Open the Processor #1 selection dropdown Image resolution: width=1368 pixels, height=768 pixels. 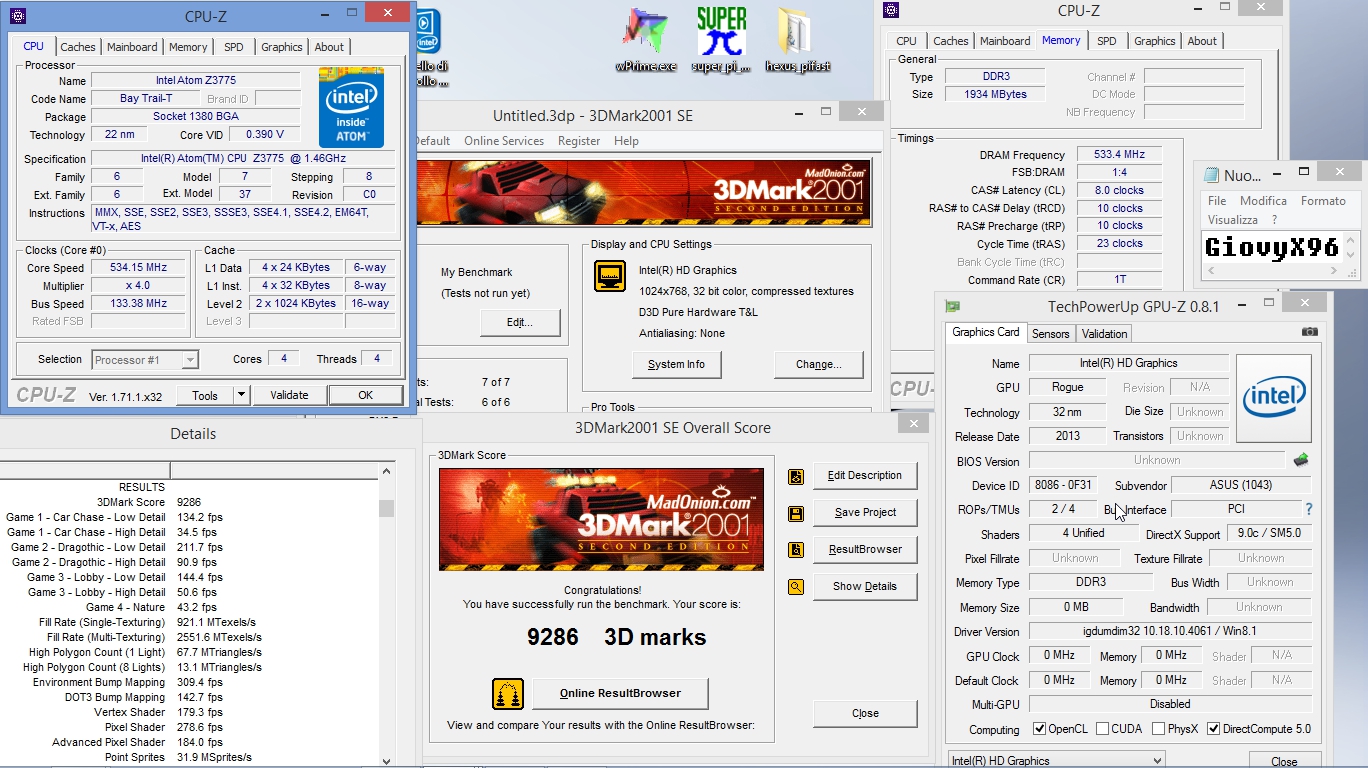(145, 360)
